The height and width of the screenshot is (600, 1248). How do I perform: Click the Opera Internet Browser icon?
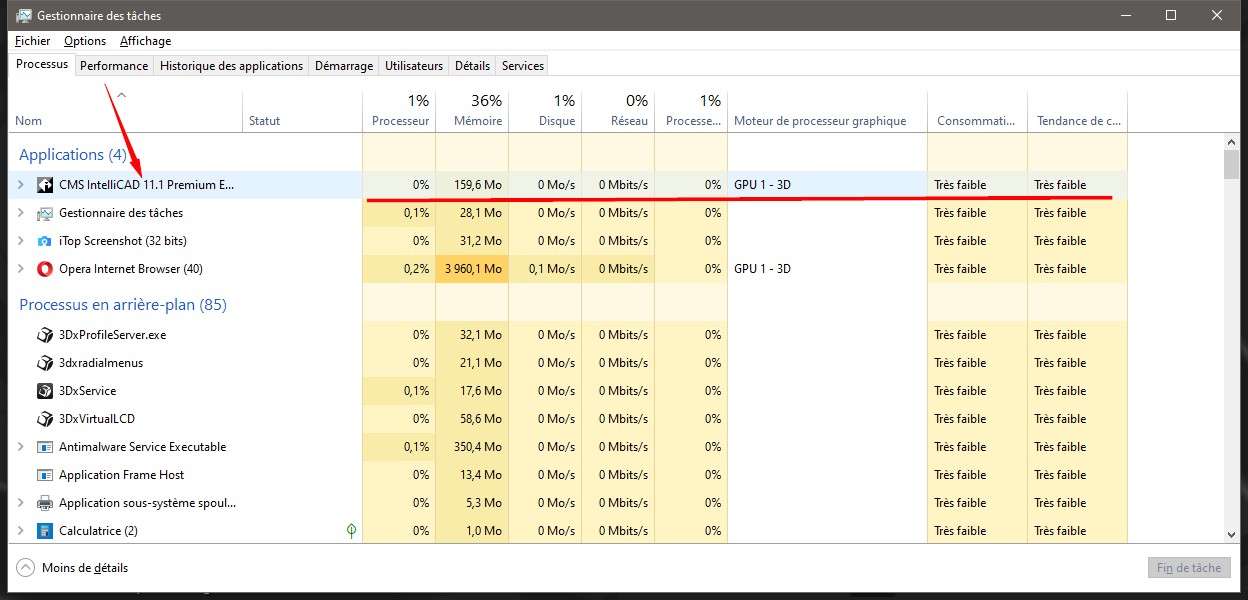[x=45, y=269]
